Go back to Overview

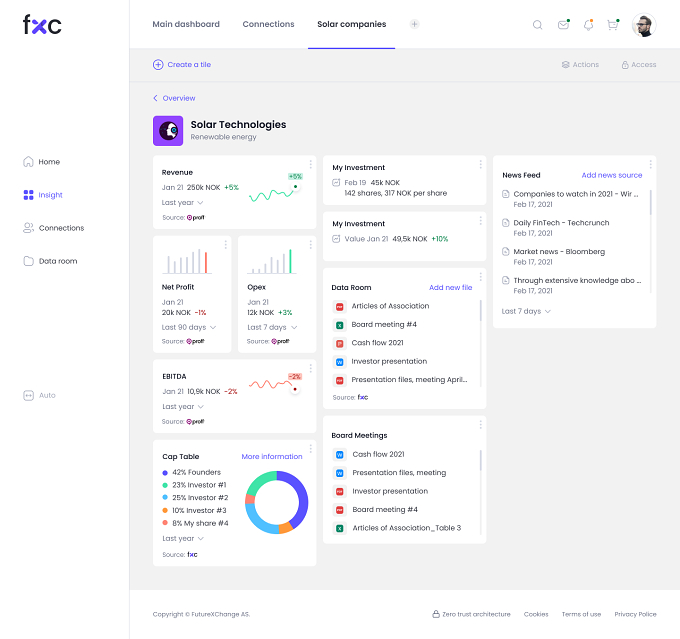(174, 98)
